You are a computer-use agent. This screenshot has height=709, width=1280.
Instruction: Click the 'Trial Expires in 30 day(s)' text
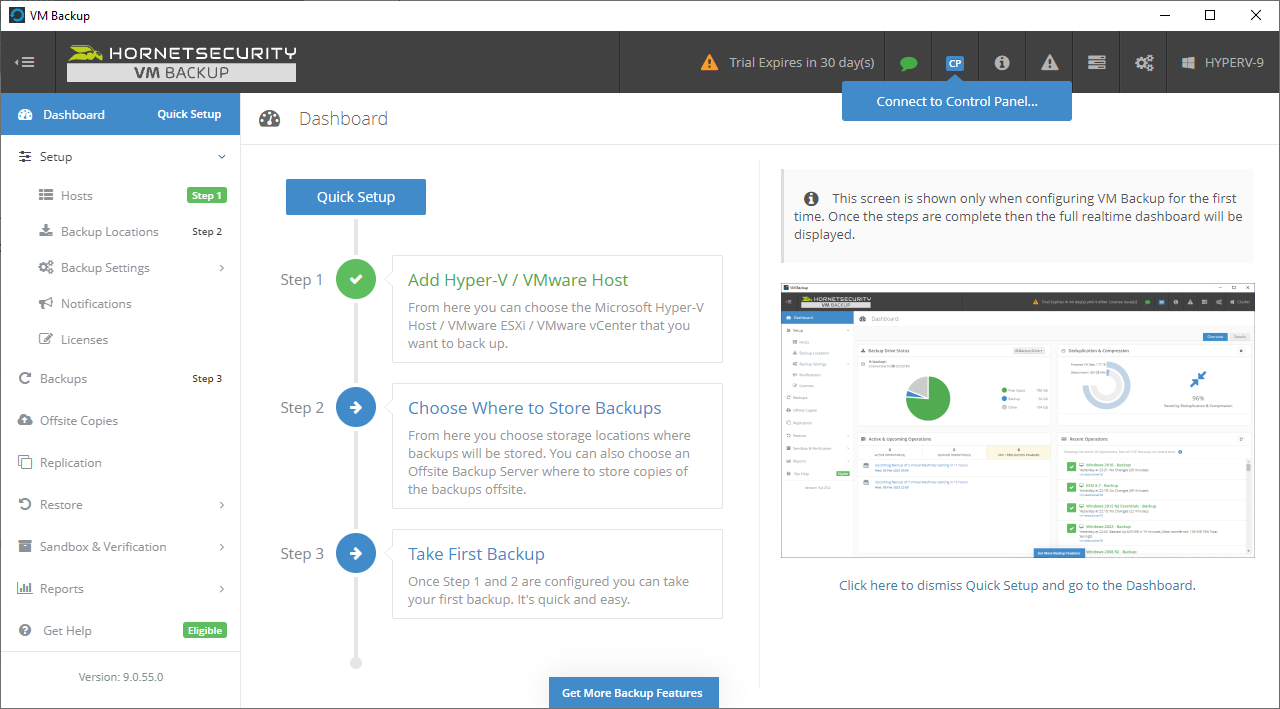(802, 62)
